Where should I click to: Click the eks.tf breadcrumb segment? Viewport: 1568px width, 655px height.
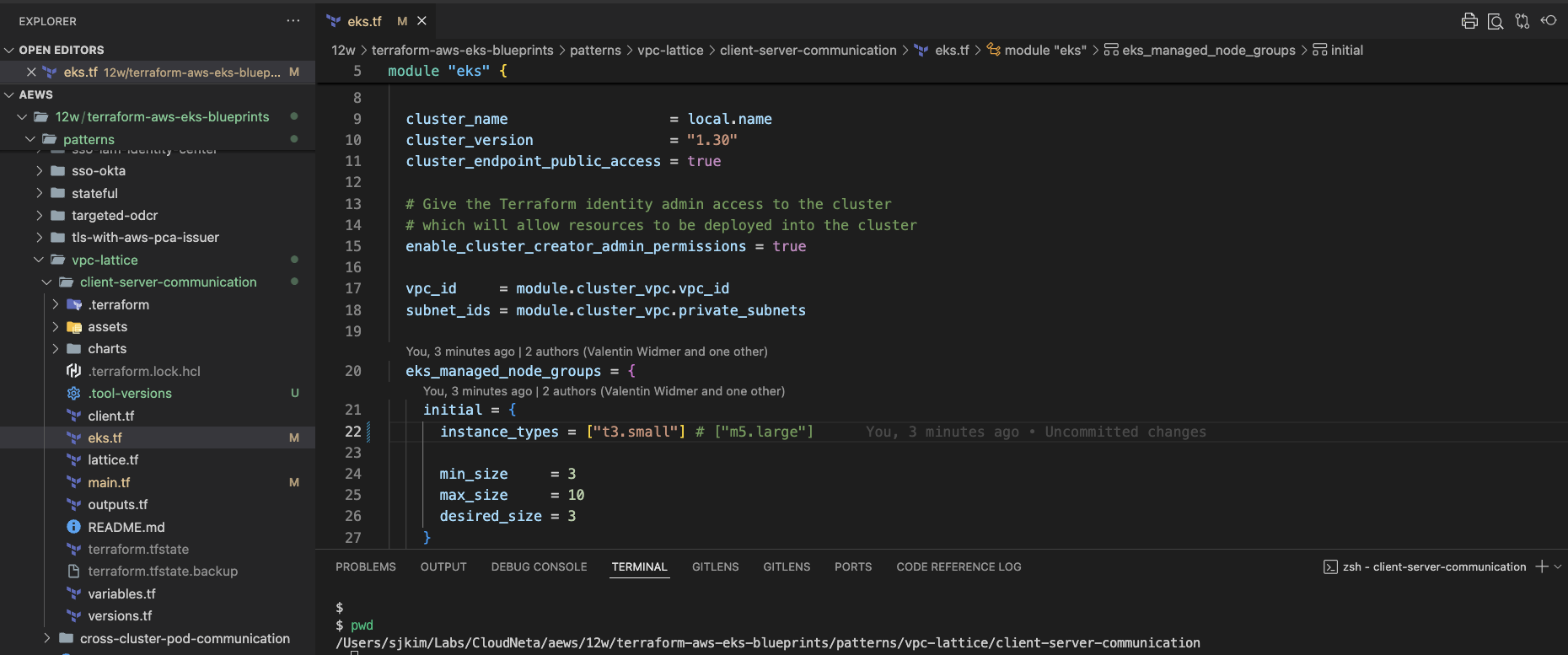[952, 51]
